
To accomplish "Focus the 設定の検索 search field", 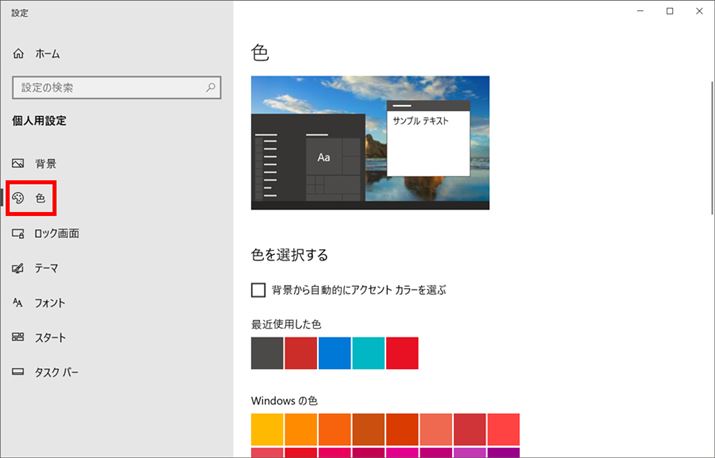I will [x=105, y=88].
